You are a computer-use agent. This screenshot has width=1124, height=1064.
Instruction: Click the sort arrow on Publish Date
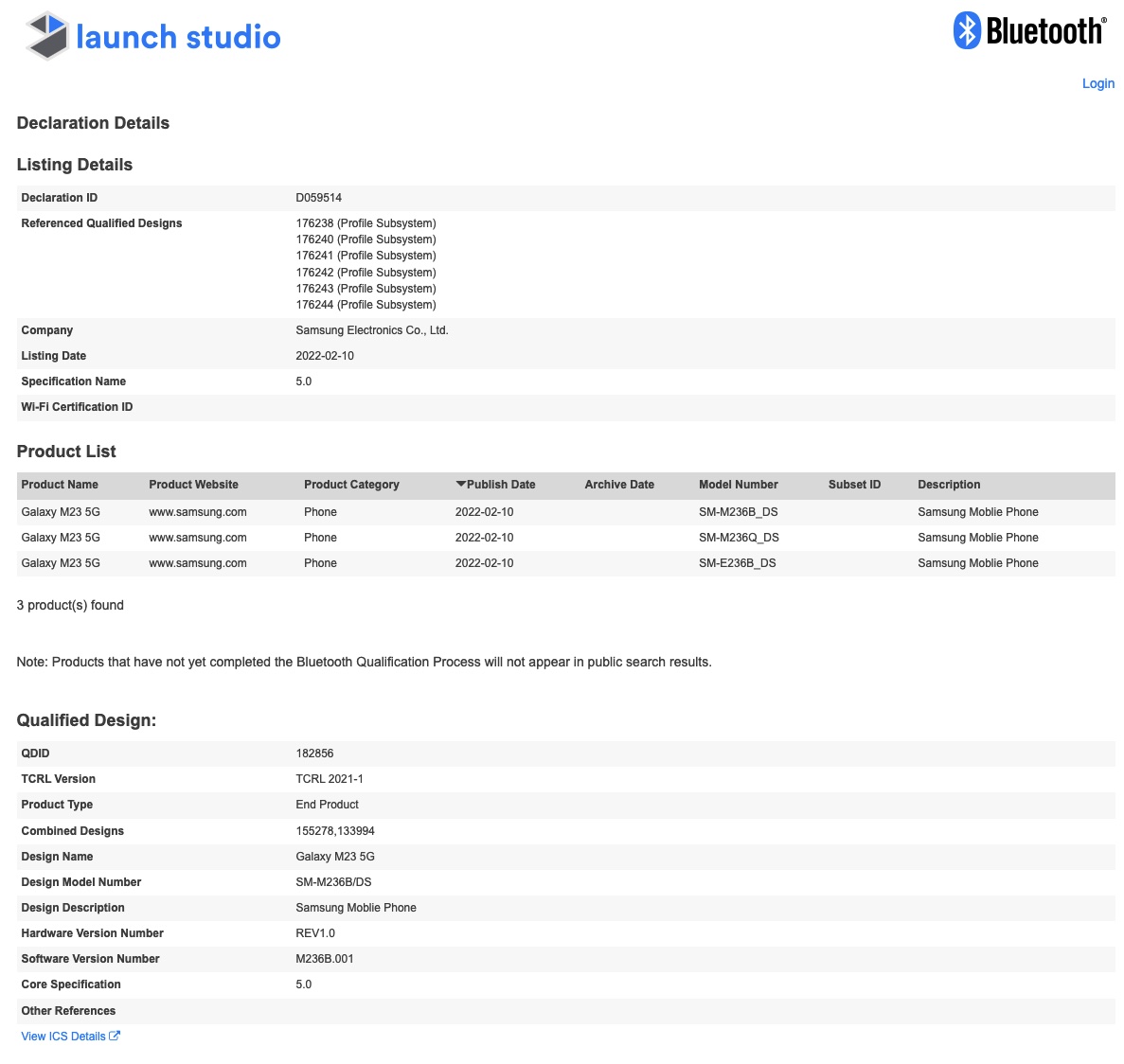coord(460,484)
